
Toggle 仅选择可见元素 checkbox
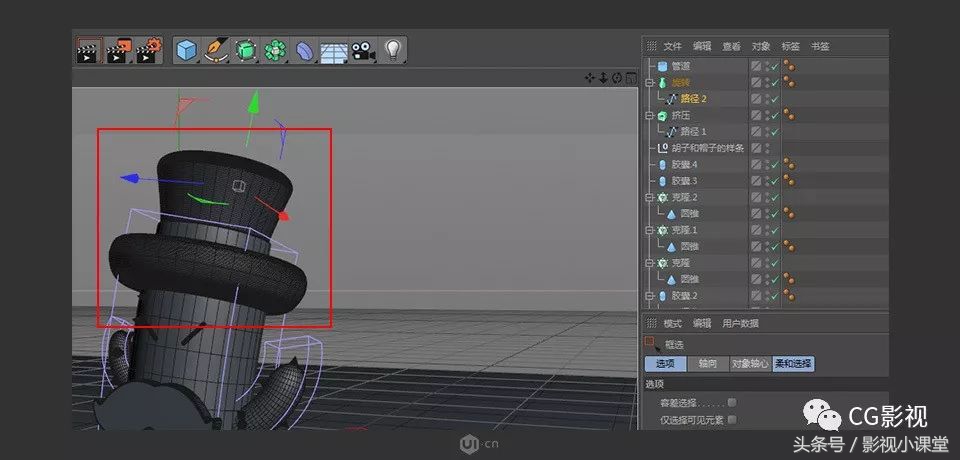coord(732,420)
